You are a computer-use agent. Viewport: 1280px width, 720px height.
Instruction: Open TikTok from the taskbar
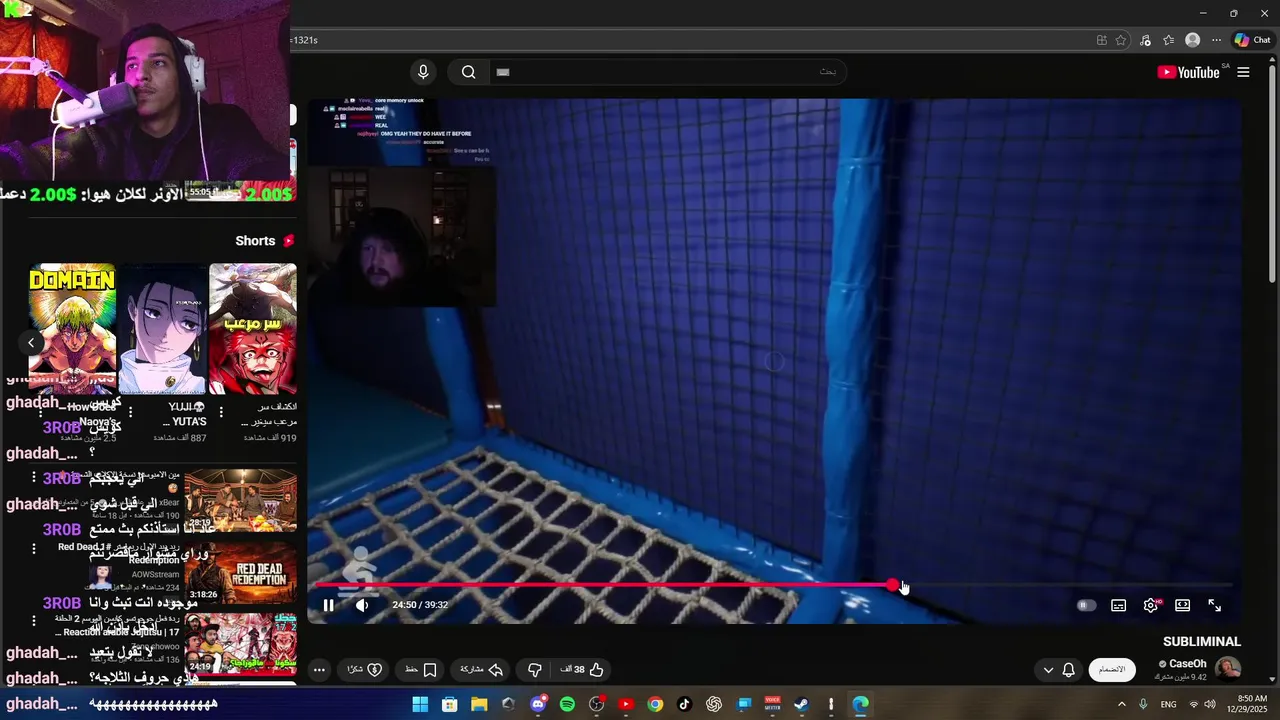684,704
